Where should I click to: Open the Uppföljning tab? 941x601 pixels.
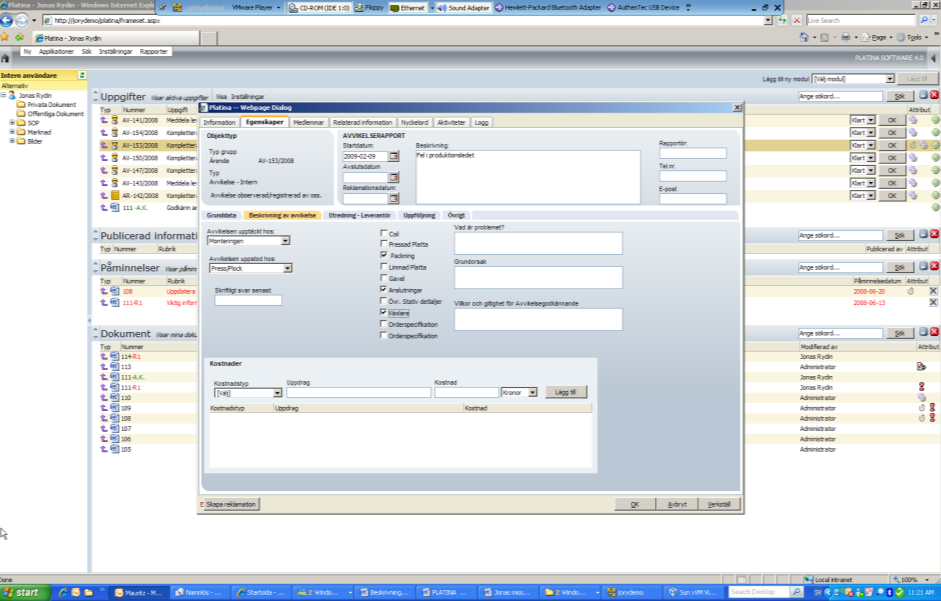coord(419,215)
